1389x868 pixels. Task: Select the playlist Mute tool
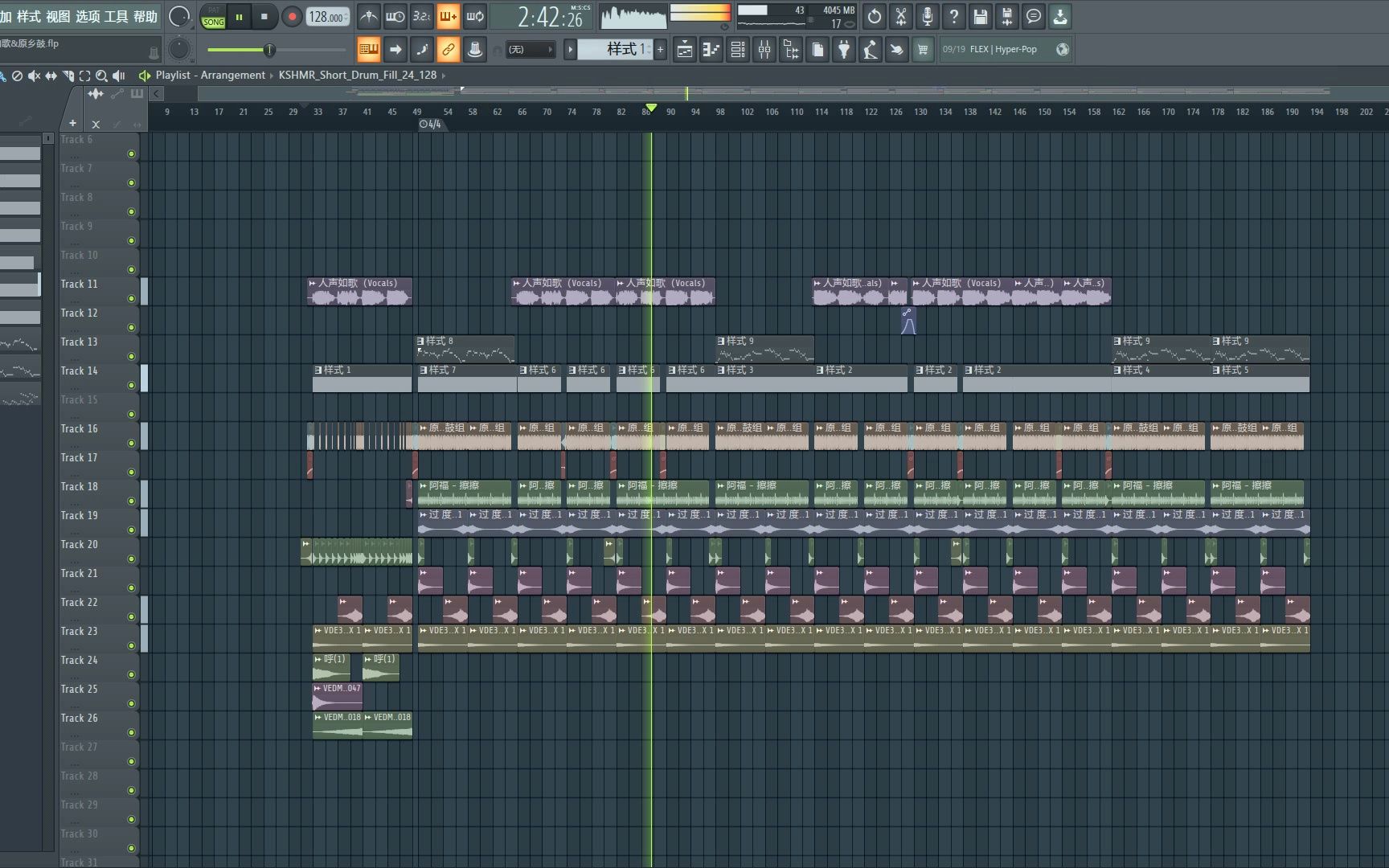(34, 76)
